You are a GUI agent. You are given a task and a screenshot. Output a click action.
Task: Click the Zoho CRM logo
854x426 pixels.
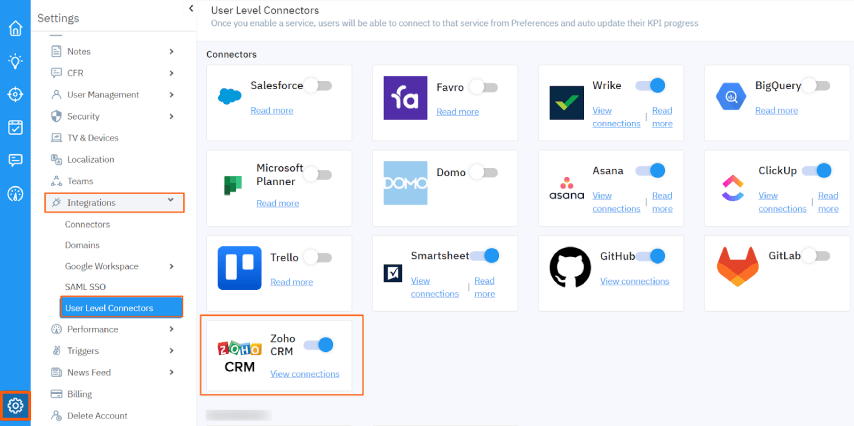pos(240,357)
